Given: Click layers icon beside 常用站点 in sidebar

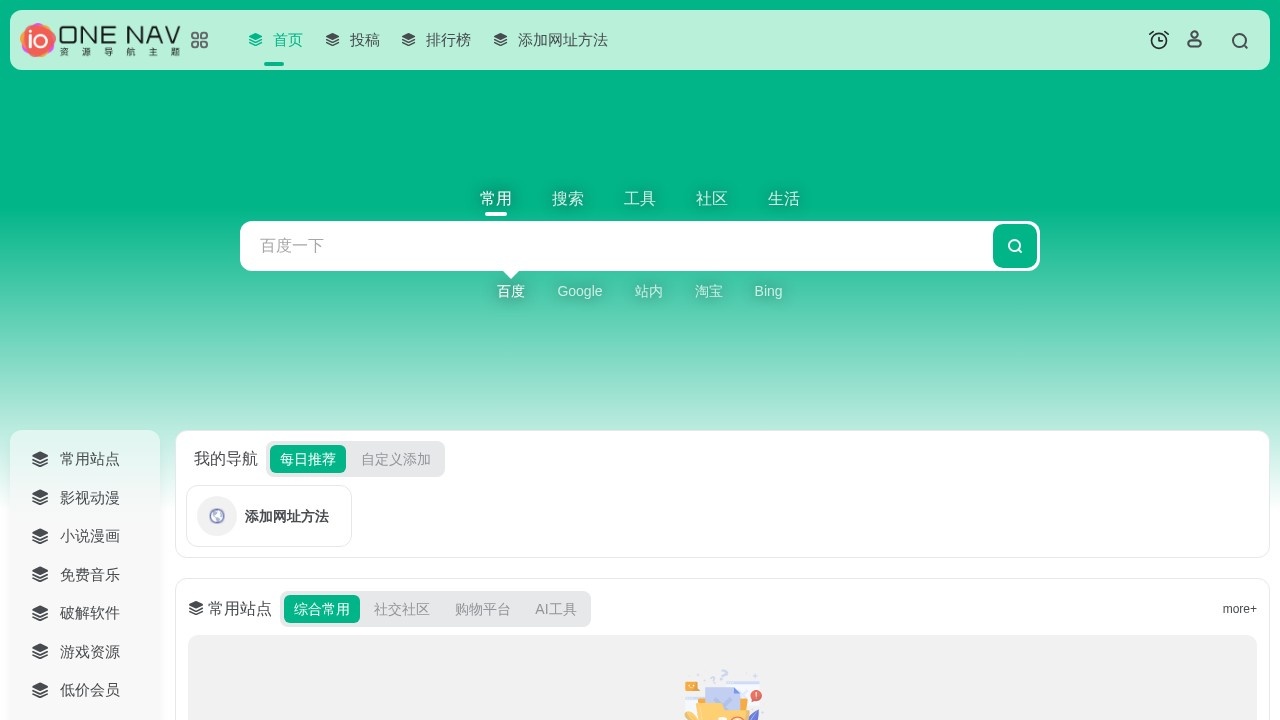Looking at the screenshot, I should pos(40,459).
